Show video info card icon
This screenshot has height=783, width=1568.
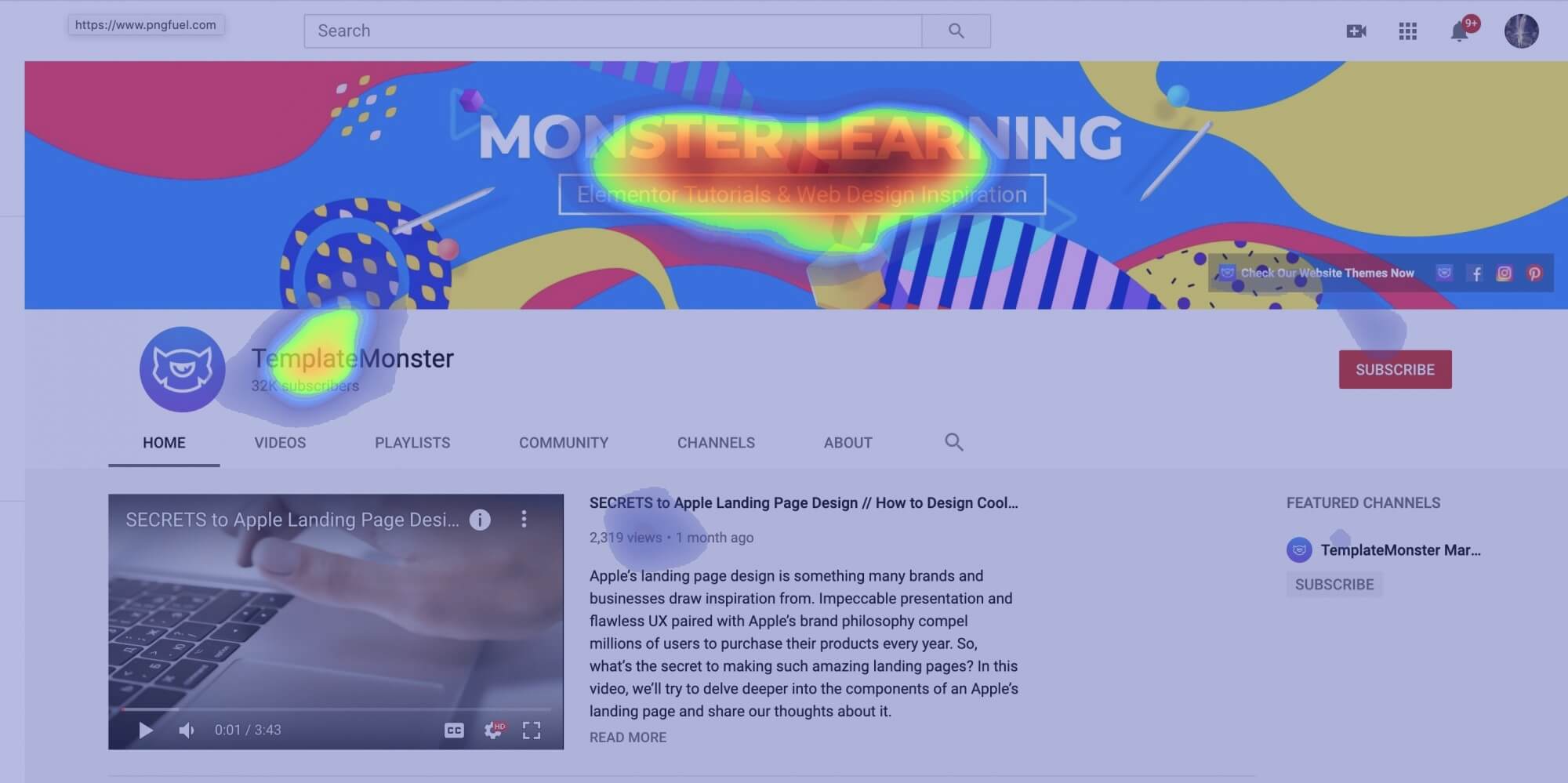pyautogui.click(x=480, y=519)
